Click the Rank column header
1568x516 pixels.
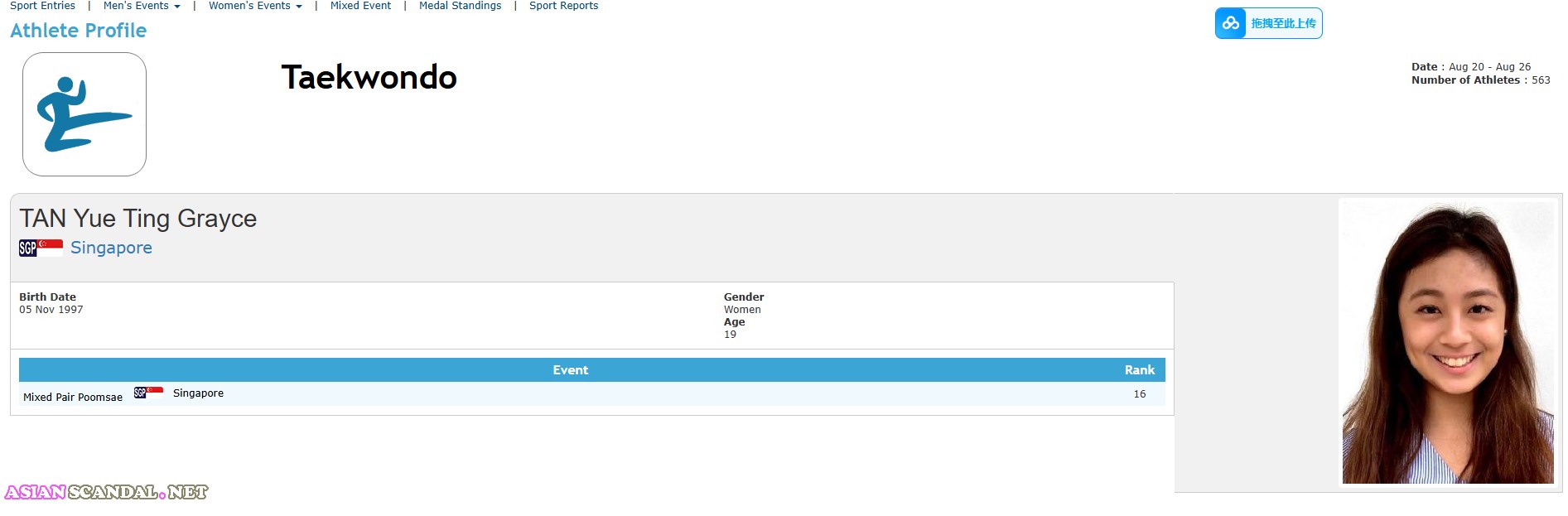(x=1139, y=370)
